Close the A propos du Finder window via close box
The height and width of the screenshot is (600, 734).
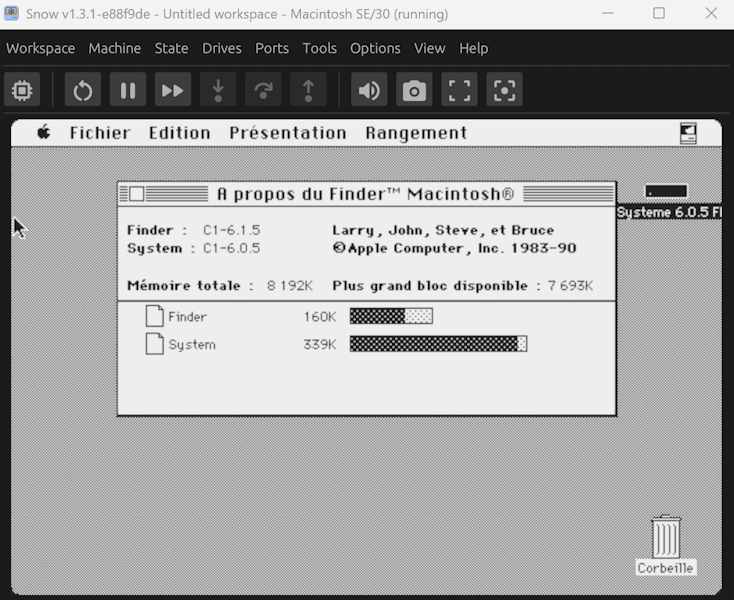coord(137,194)
